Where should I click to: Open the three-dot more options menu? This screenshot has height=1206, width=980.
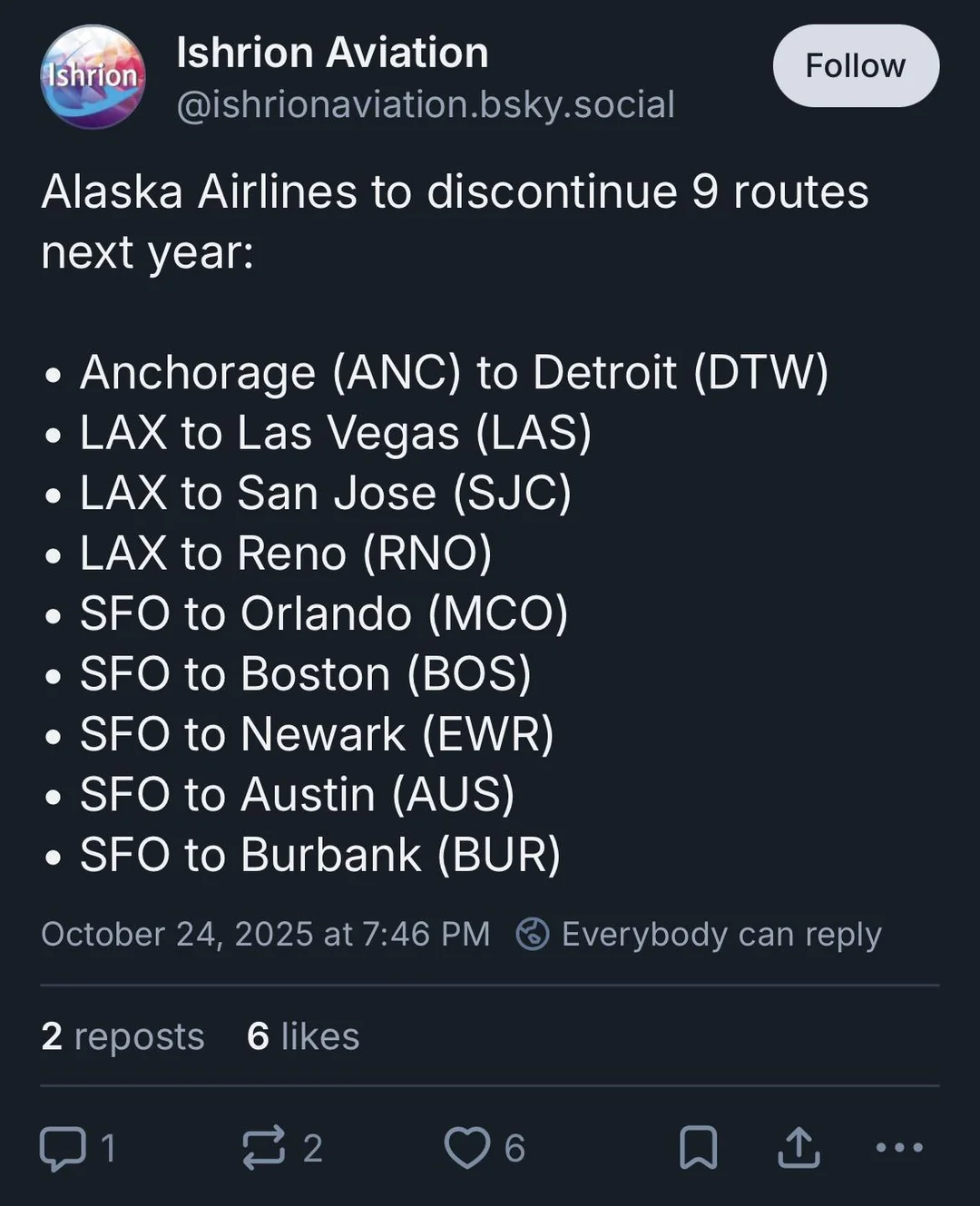tap(898, 1148)
